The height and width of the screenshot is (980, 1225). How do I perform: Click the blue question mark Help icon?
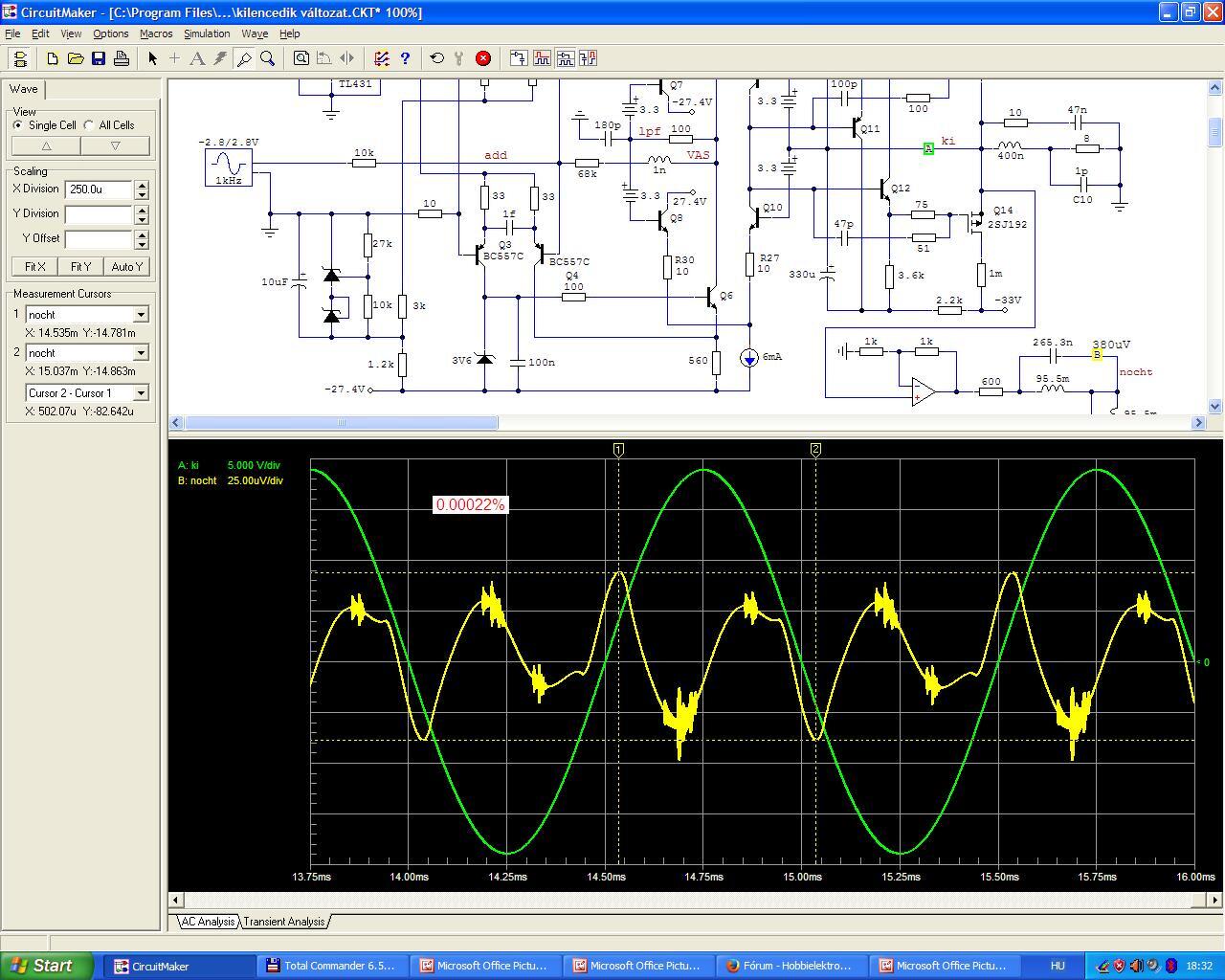pos(405,58)
